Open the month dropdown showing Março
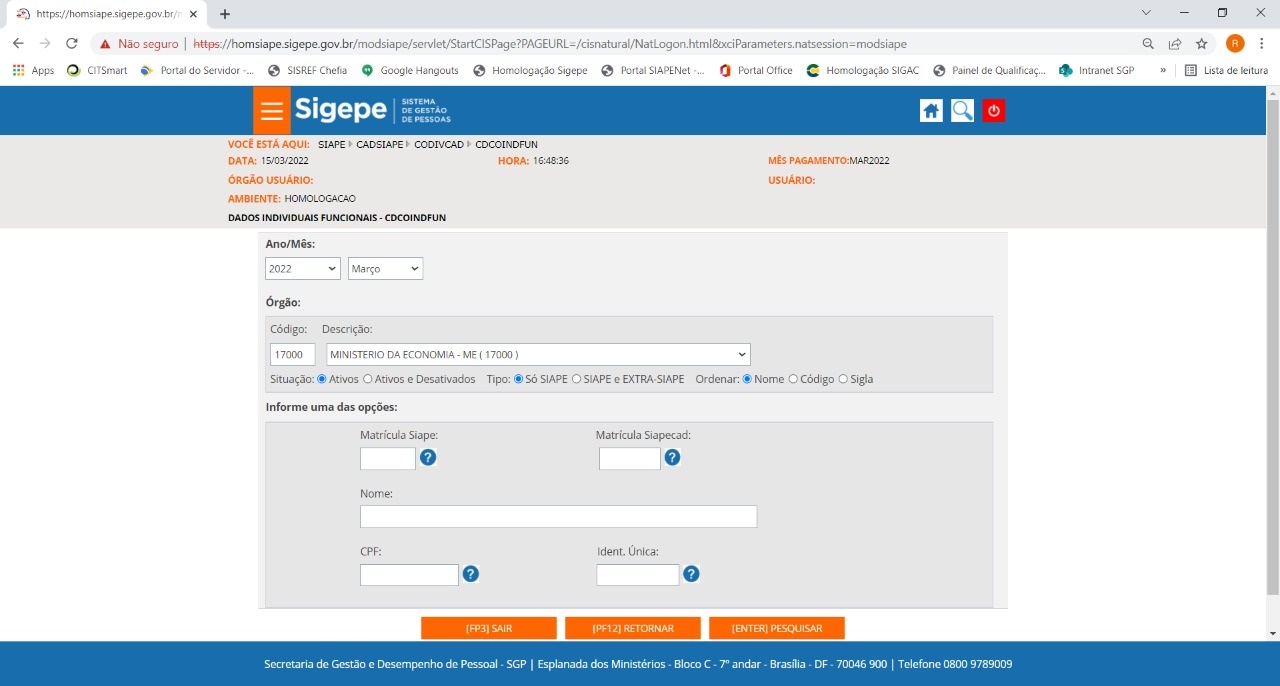The width and height of the screenshot is (1280, 686). click(385, 269)
